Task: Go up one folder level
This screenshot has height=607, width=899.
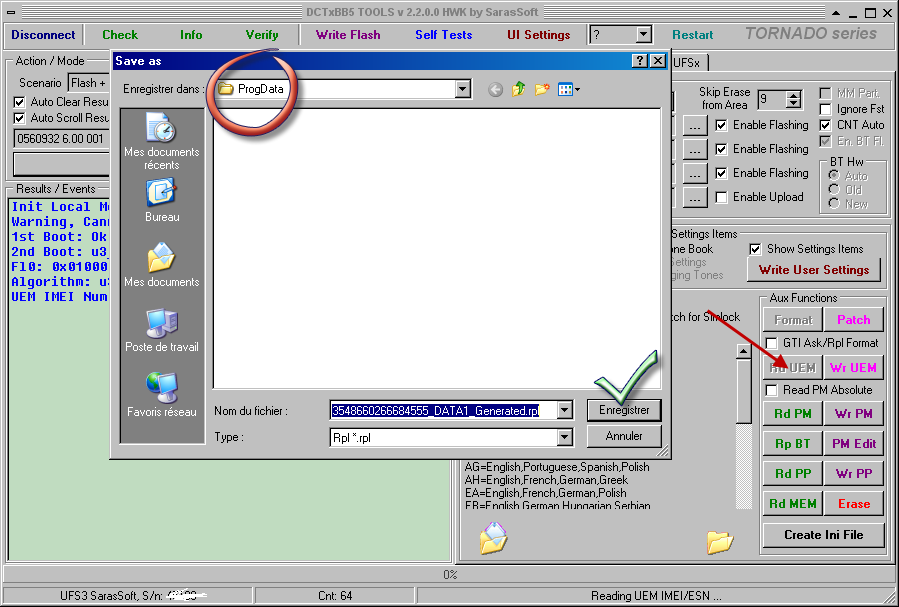Action: point(519,89)
